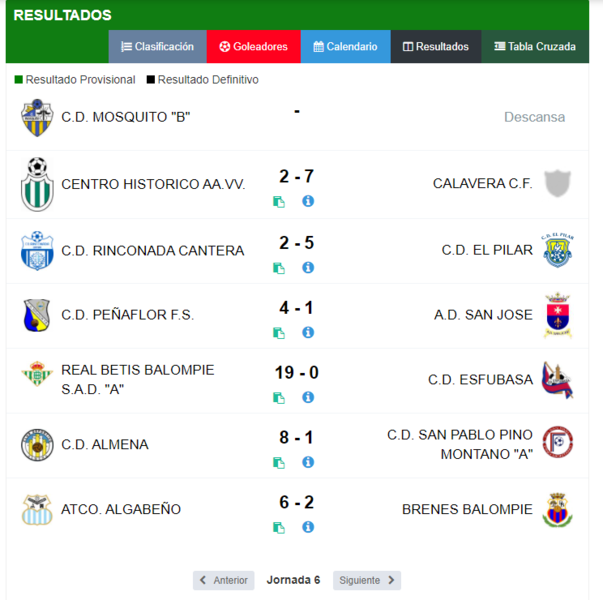Click info icon for Peñaflor vs San Jose

coord(308,332)
